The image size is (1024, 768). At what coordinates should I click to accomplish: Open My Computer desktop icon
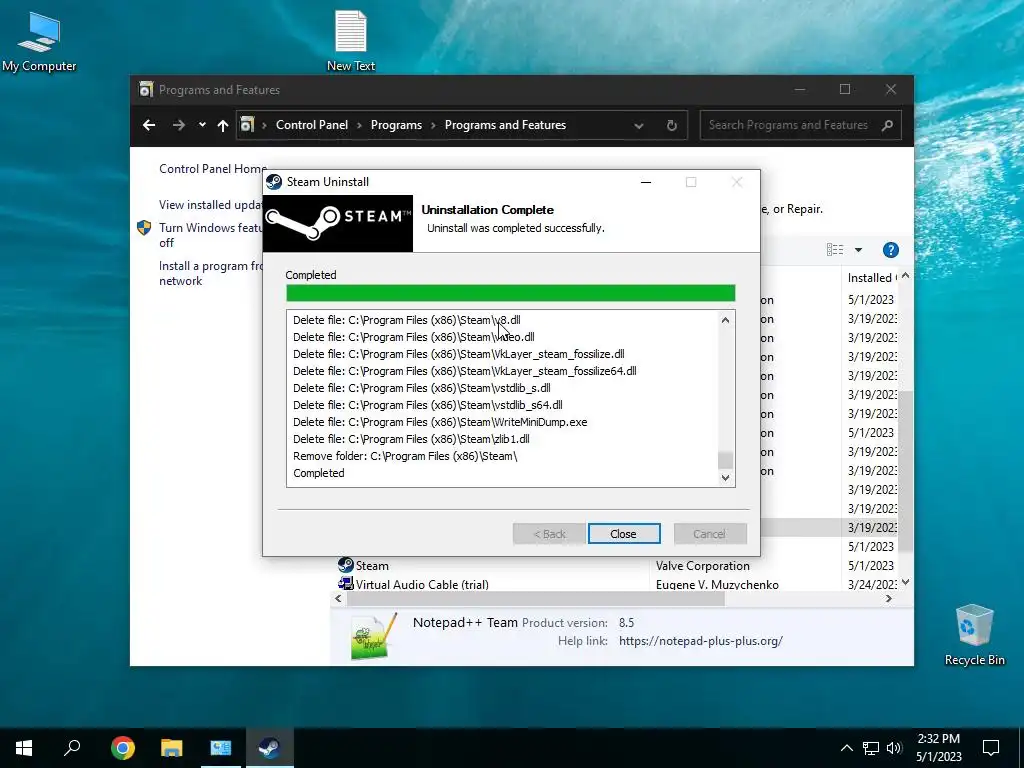pos(39,42)
